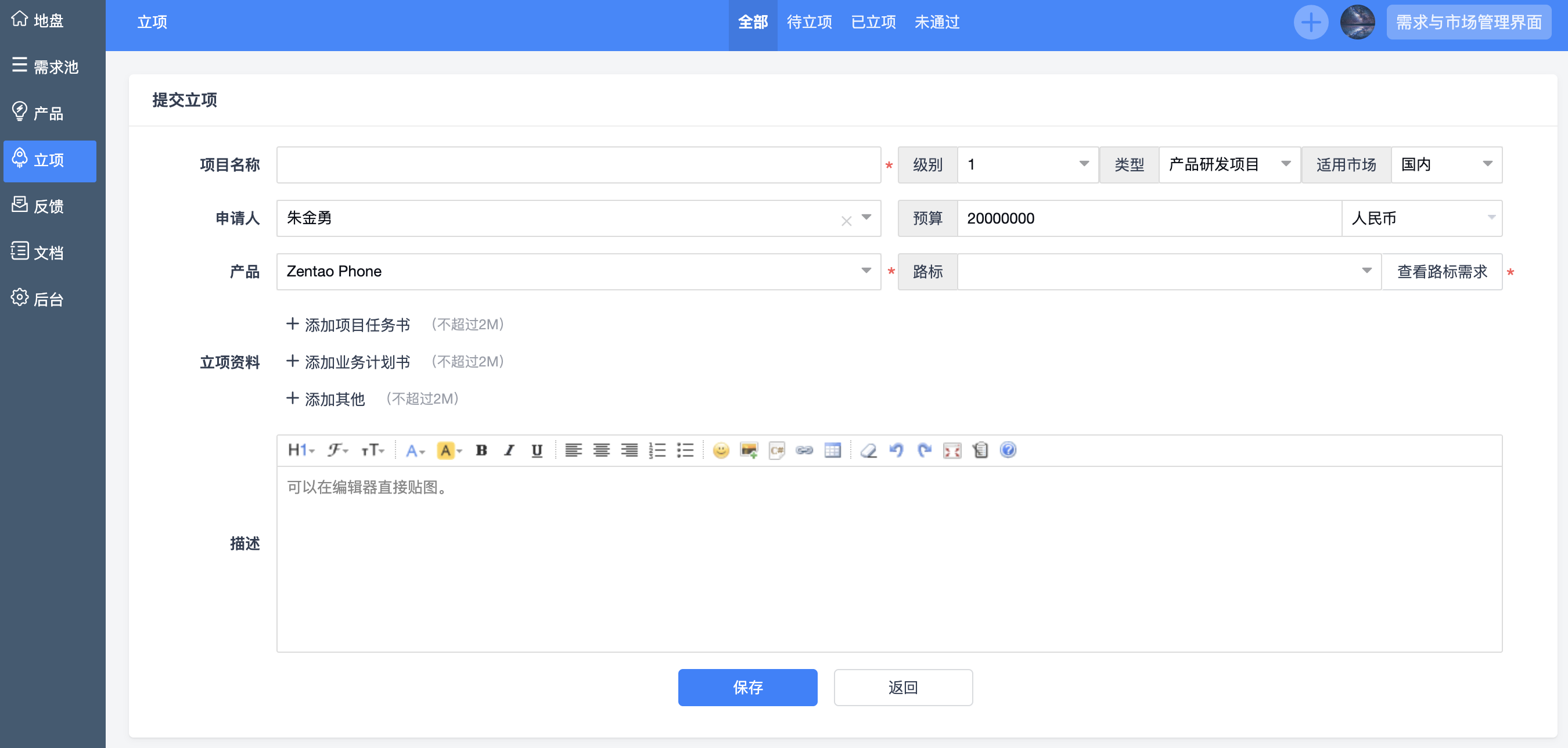Toggle underline text style
This screenshot has width=1568, height=748.
pos(536,451)
